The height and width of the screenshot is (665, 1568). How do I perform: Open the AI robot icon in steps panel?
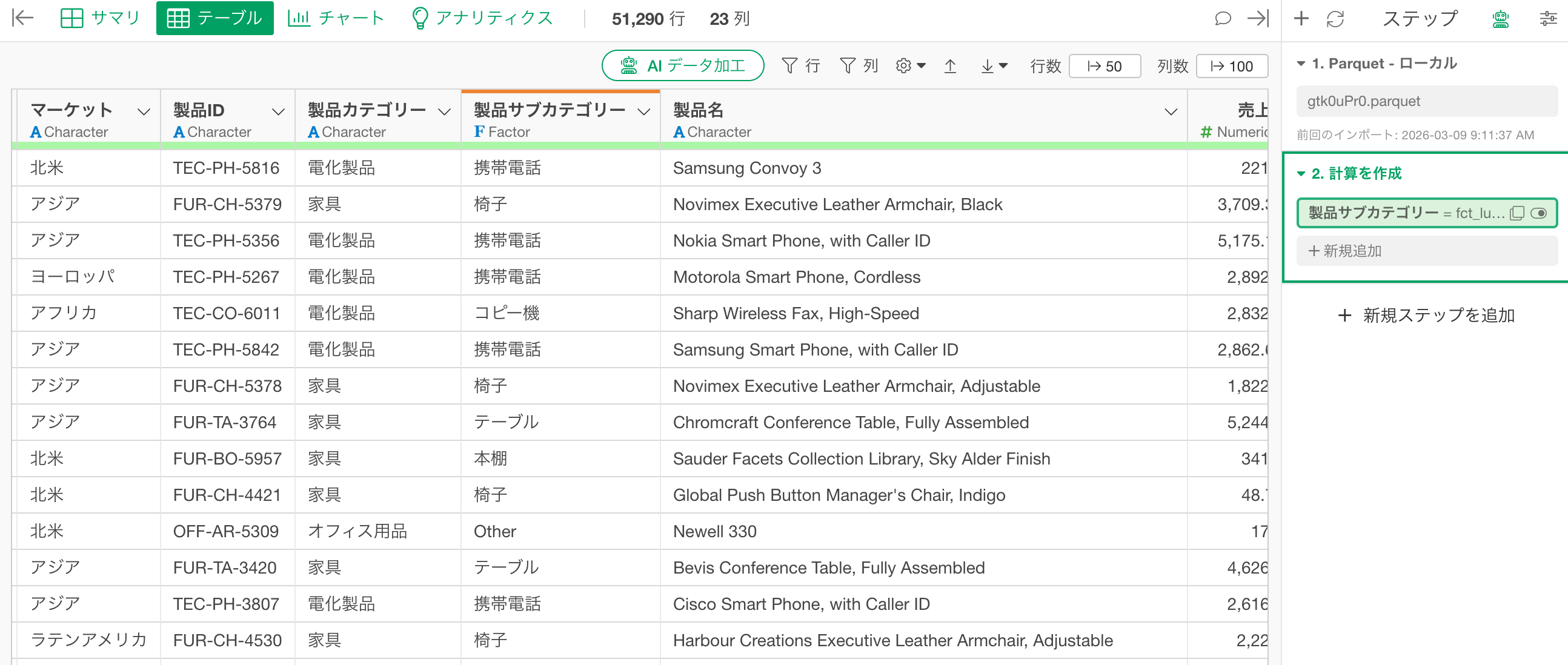click(x=1500, y=19)
